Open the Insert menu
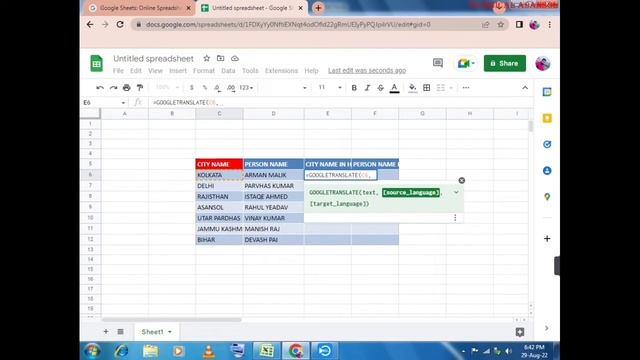This screenshot has height=360, width=640. (178, 71)
